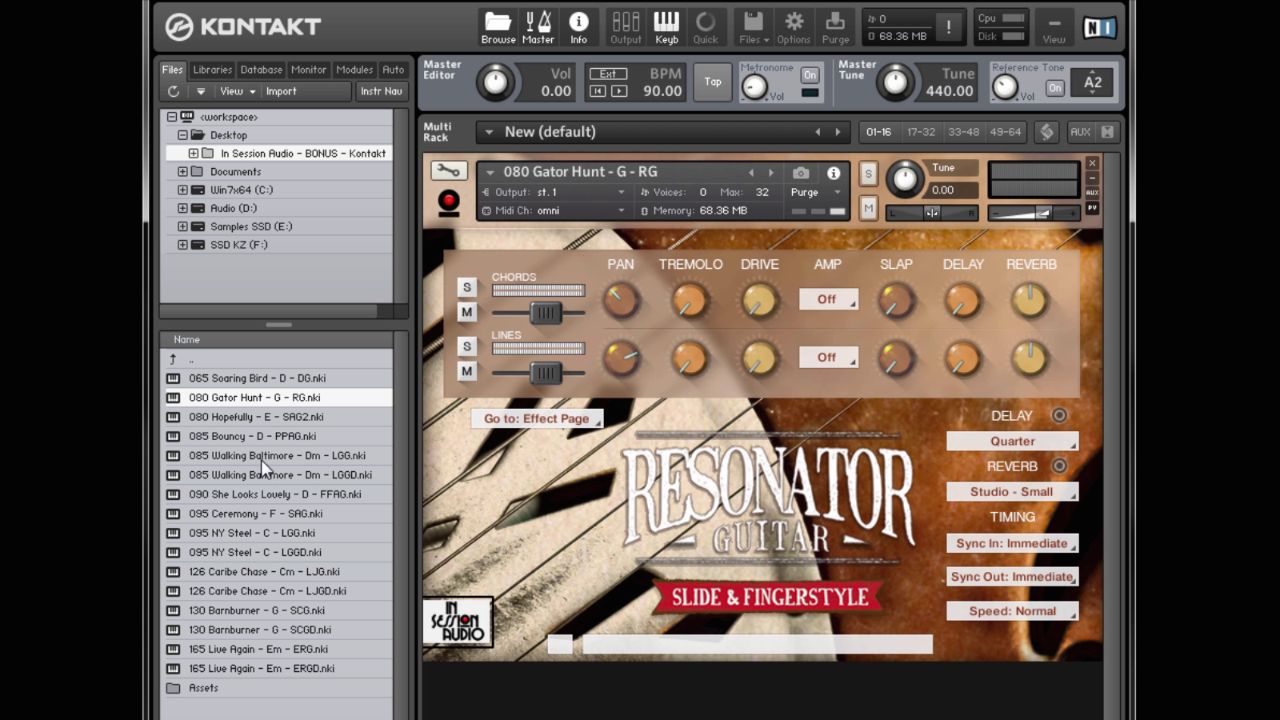Open the View minimize icon

pyautogui.click(x=1054, y=27)
